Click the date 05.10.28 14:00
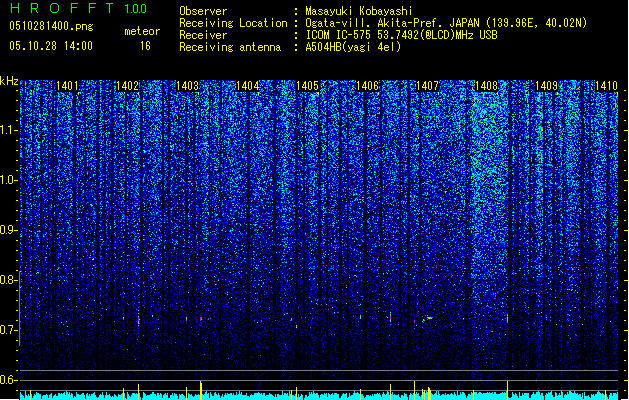629x400 pixels. click(x=51, y=46)
